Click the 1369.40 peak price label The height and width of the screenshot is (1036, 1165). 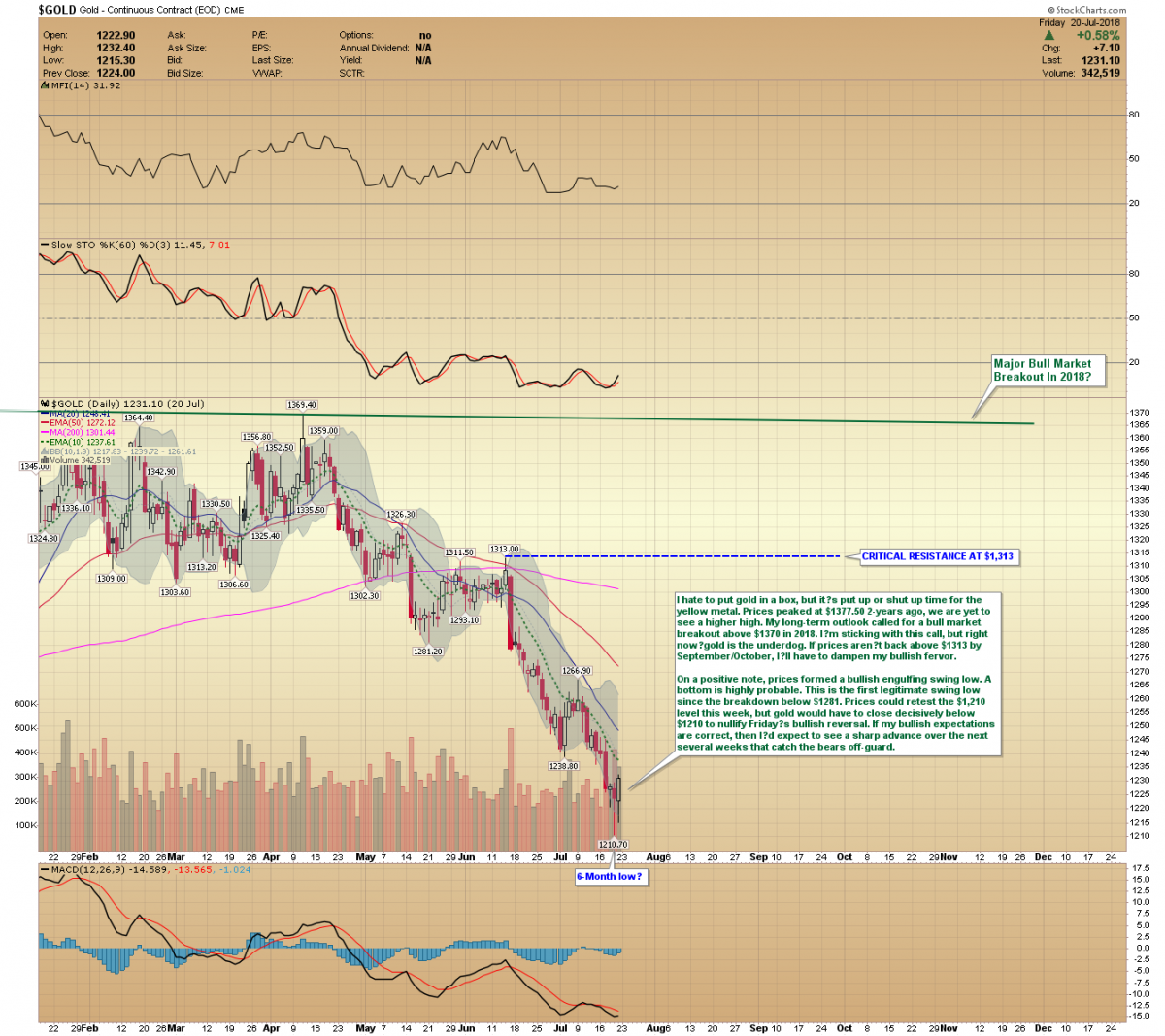pos(301,405)
